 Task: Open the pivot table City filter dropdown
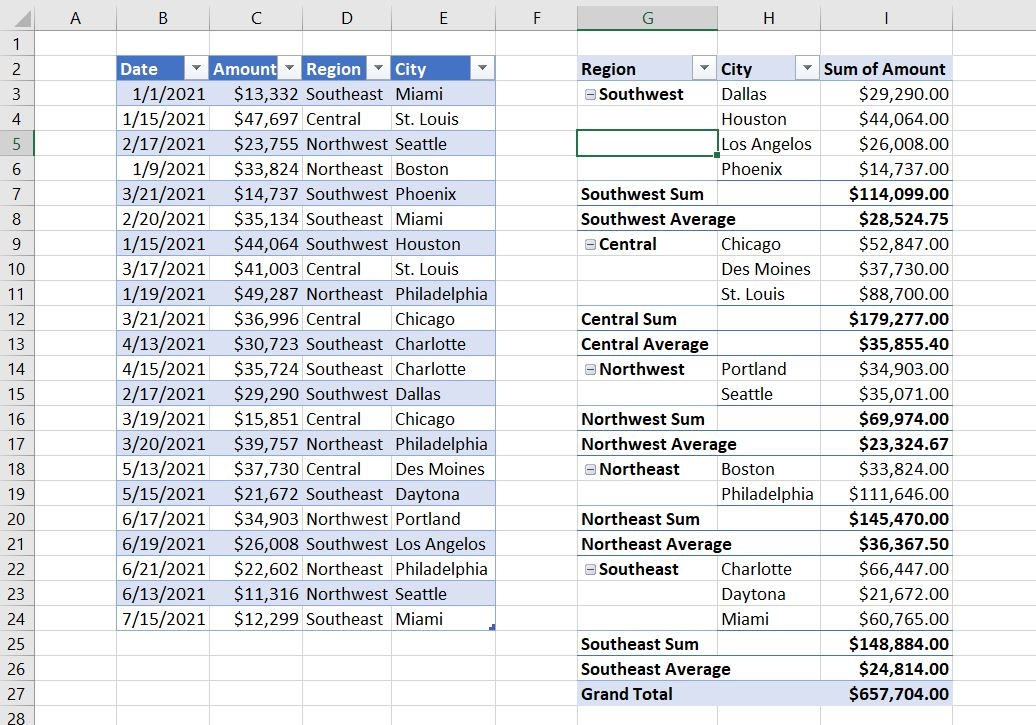[806, 69]
